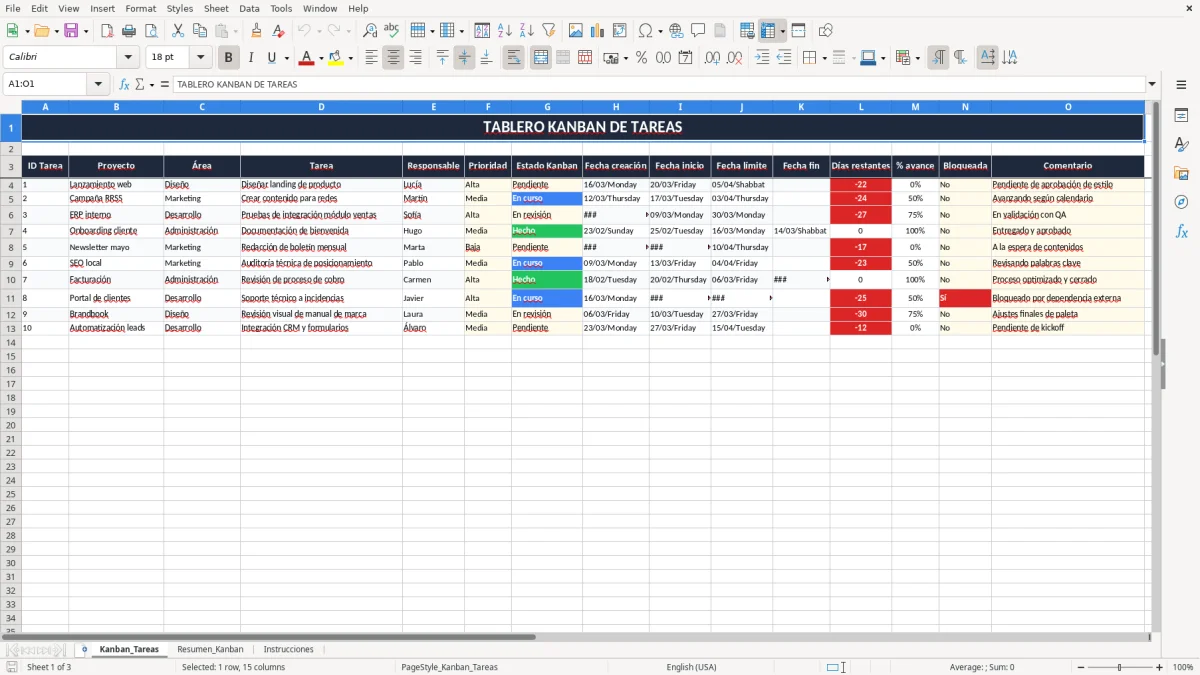Open Find and Replace with magnifier icon

click(370, 31)
